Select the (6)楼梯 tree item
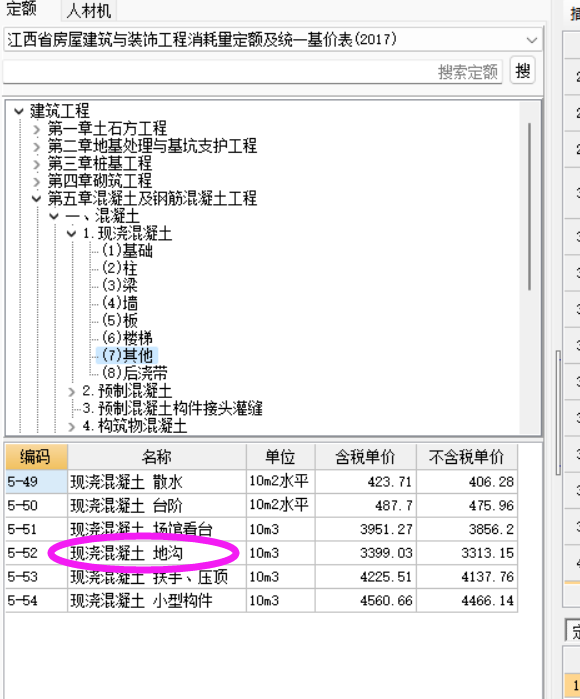Viewport: 580px width, 699px height. 127,338
